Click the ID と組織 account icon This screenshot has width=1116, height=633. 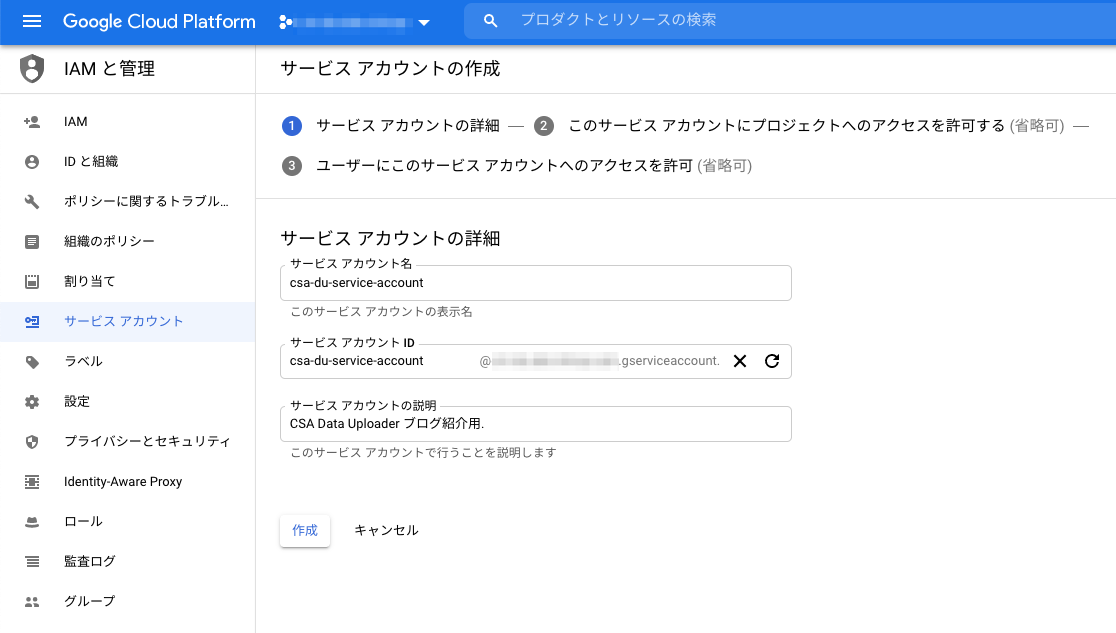coord(32,162)
